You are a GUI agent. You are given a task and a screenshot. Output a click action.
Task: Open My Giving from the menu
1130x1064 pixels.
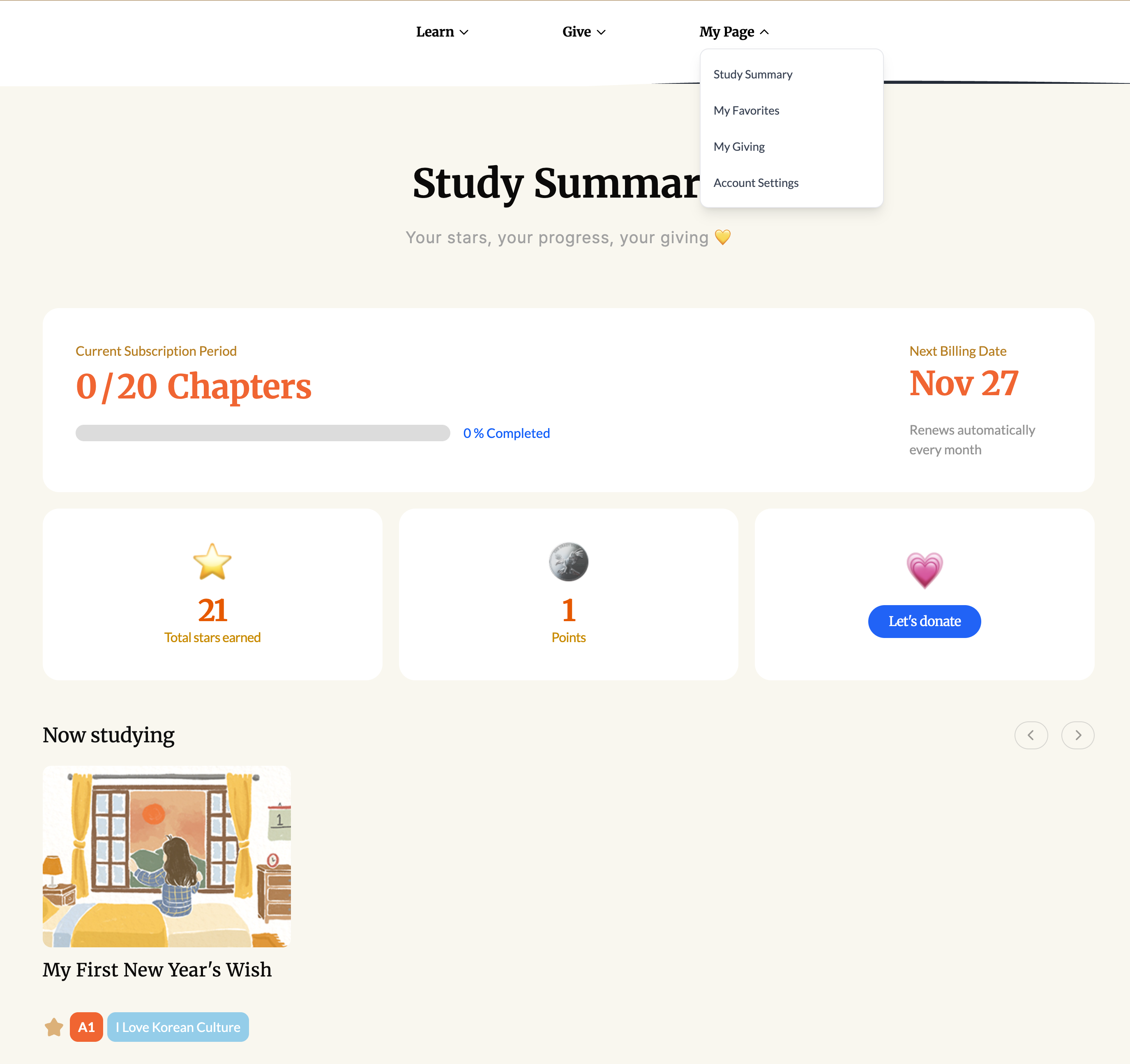(x=739, y=147)
